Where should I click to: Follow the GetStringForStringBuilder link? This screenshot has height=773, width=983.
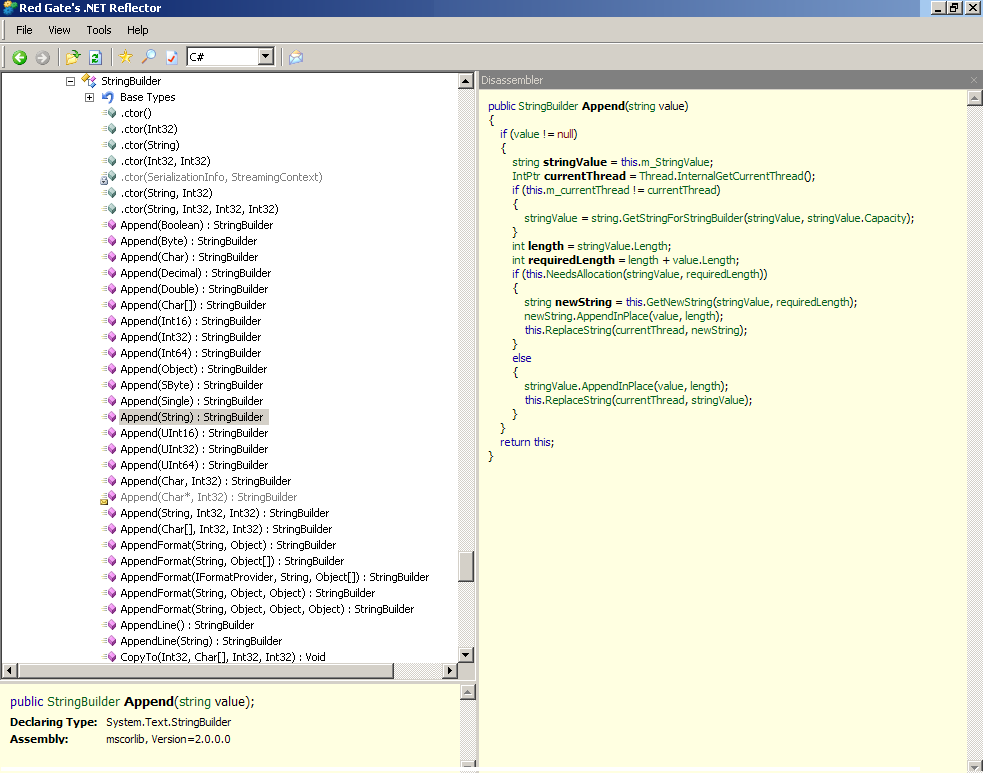point(683,218)
